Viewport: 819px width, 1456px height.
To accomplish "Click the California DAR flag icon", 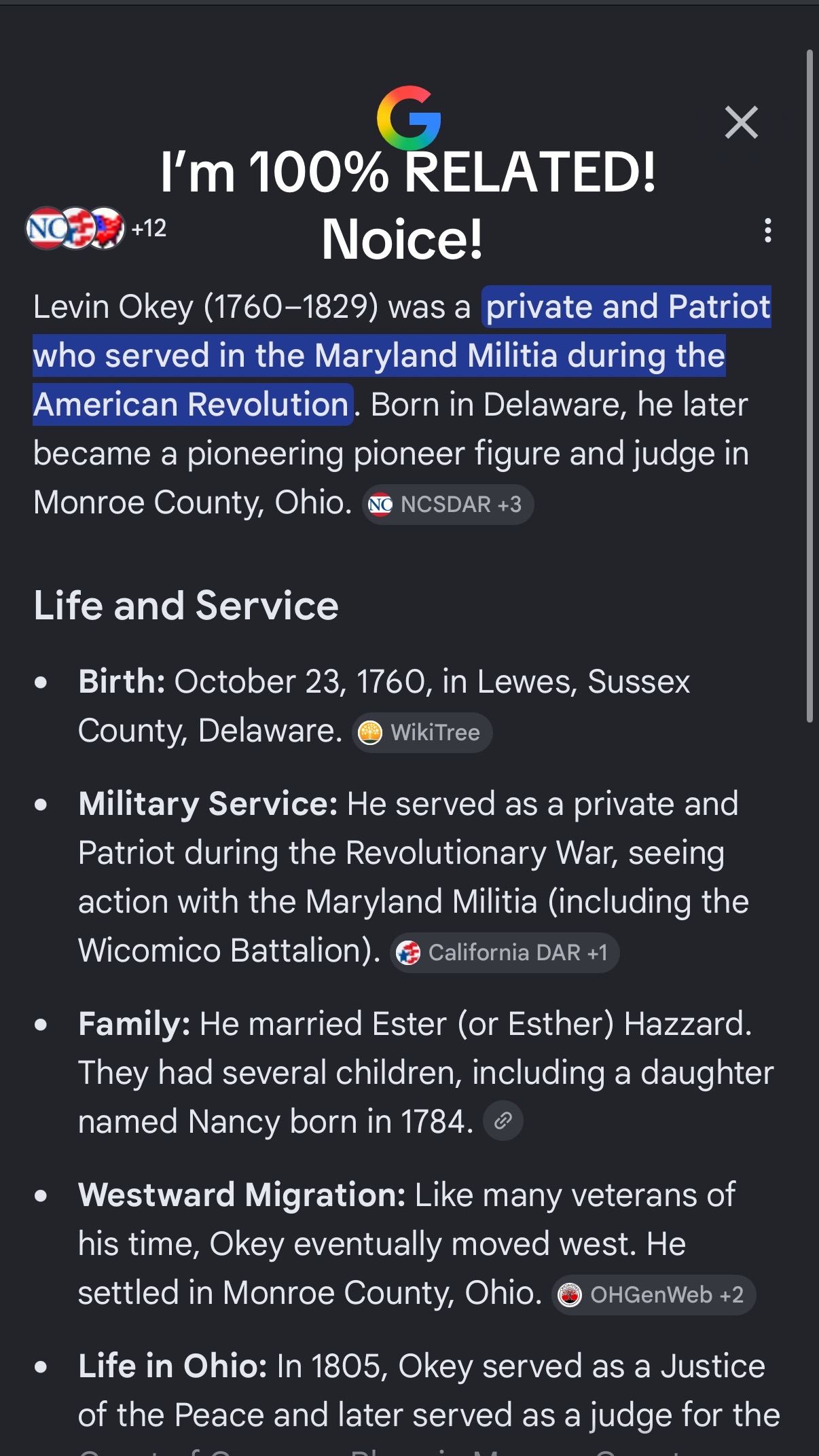I will [408, 953].
